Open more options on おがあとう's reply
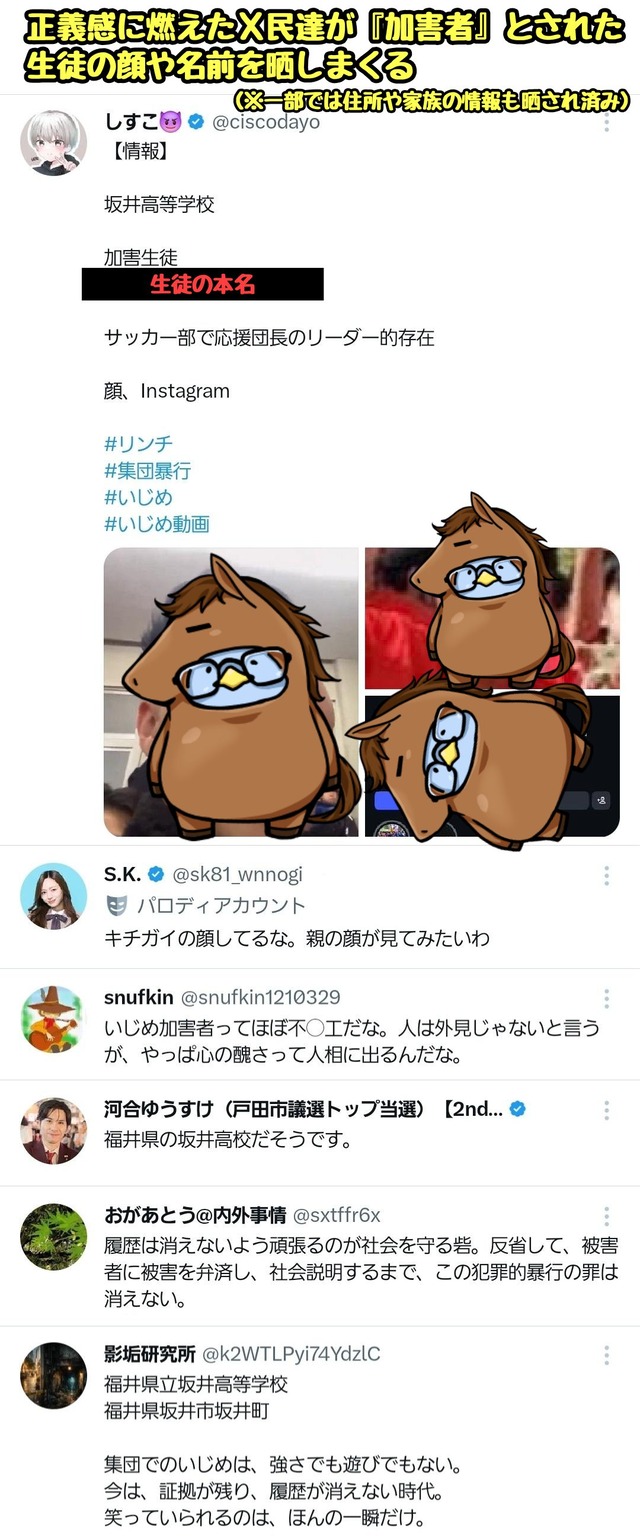This screenshot has height=1536, width=640. [x=606, y=1217]
